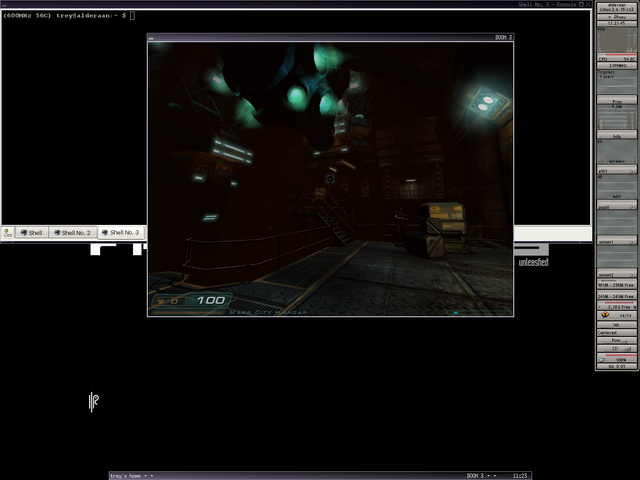Viewport: 640px width, 480px height.
Task: Click the hda disk panel in GKrellM
Action: click(617, 136)
